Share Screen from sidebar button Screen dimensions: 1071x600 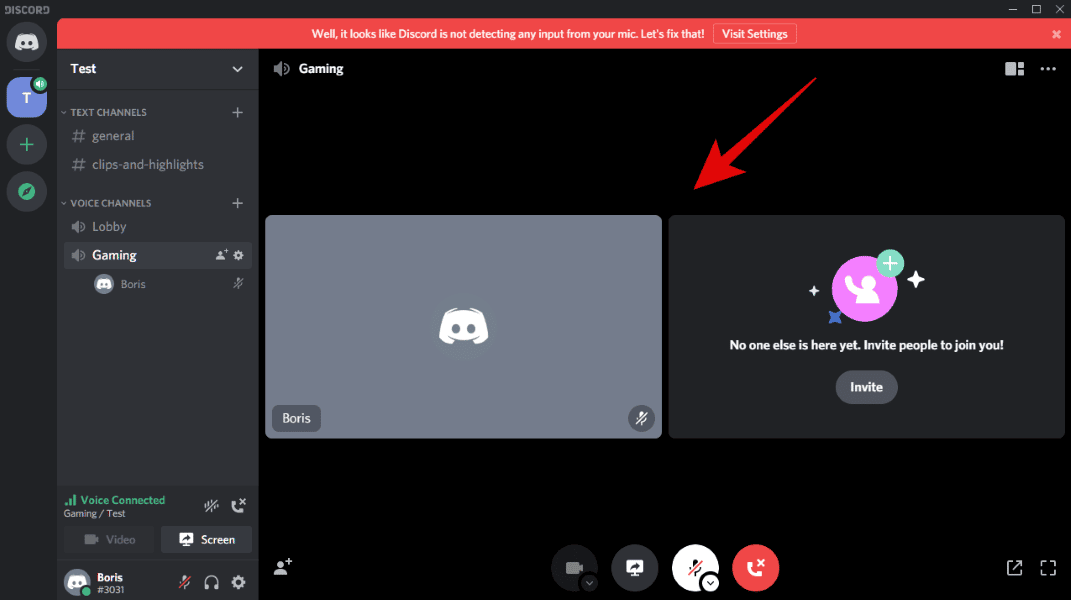click(x=206, y=540)
